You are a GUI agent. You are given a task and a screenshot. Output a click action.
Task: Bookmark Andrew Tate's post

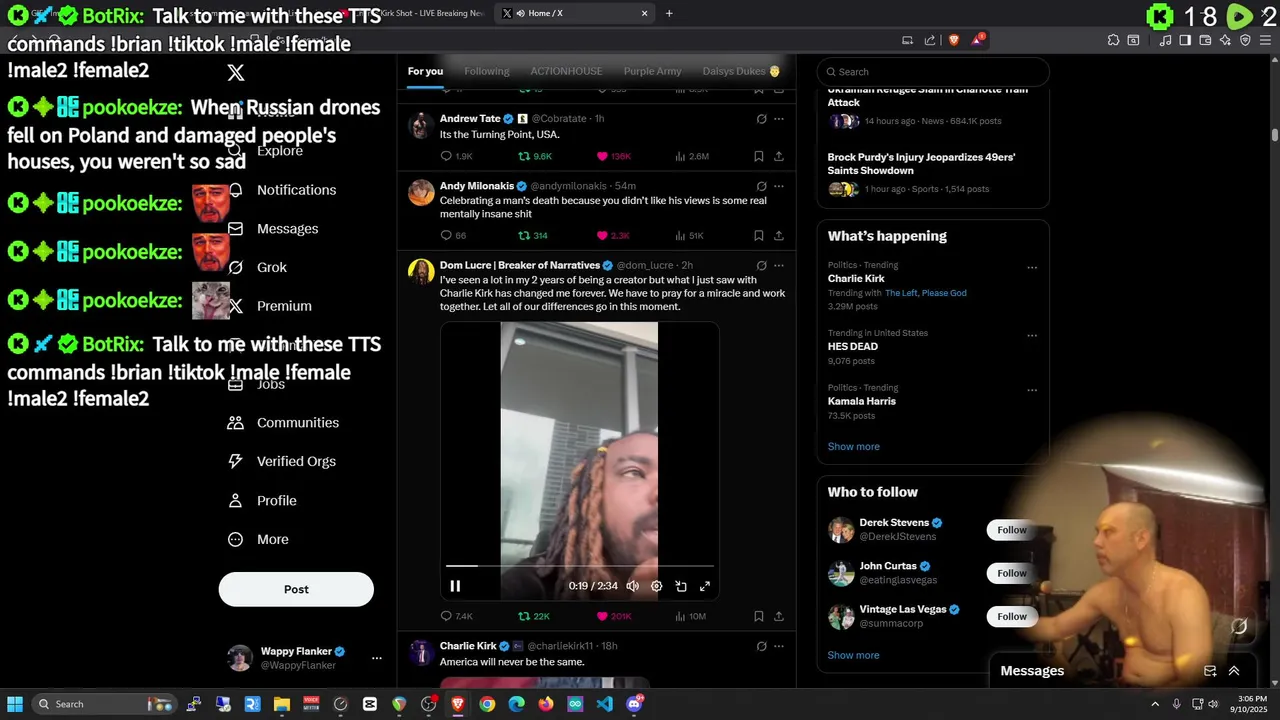click(x=759, y=156)
